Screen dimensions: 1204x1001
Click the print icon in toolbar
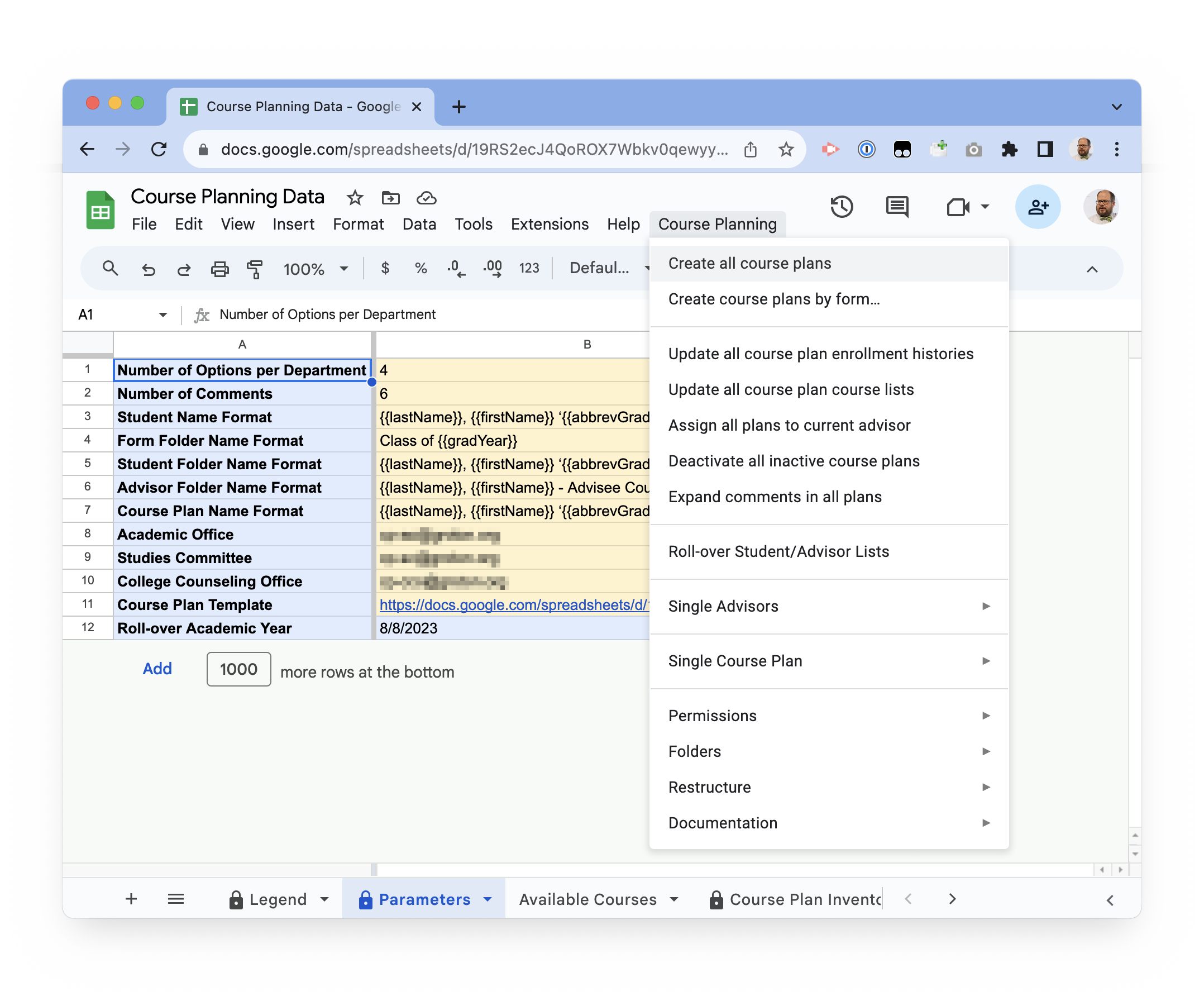219,269
